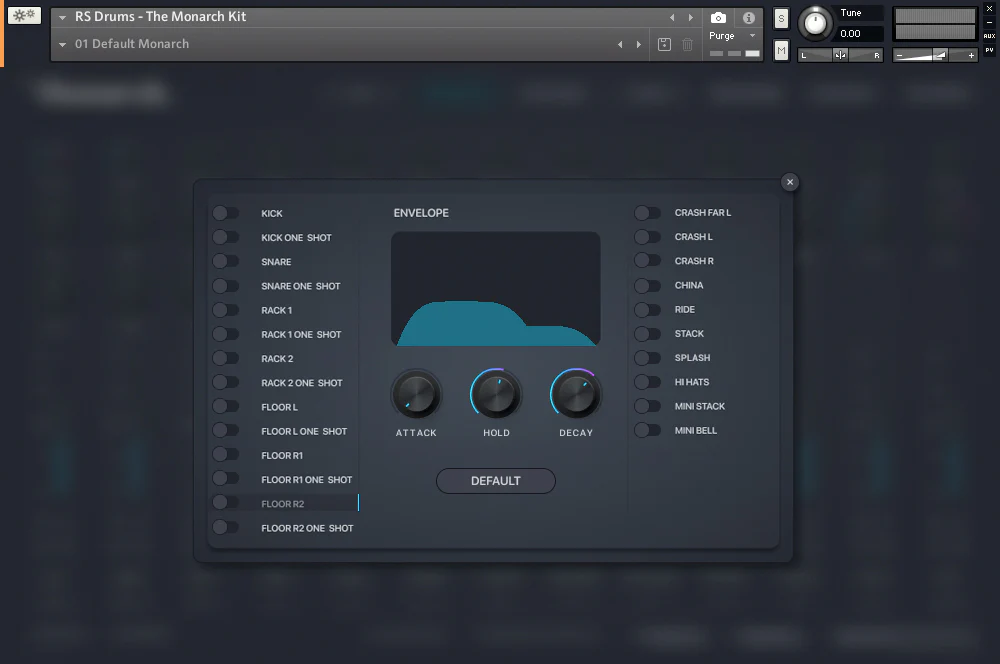Open the RS Drums instrument dropdown arrow

click(62, 18)
